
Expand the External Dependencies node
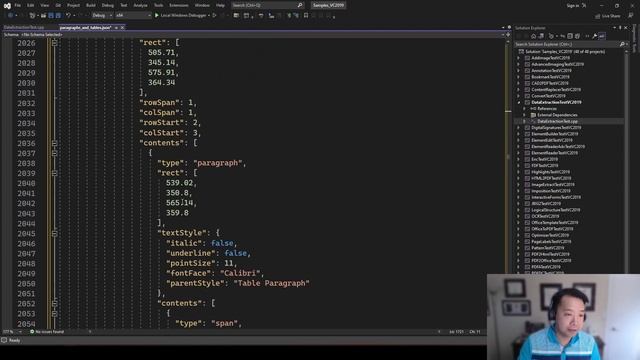click(524, 115)
